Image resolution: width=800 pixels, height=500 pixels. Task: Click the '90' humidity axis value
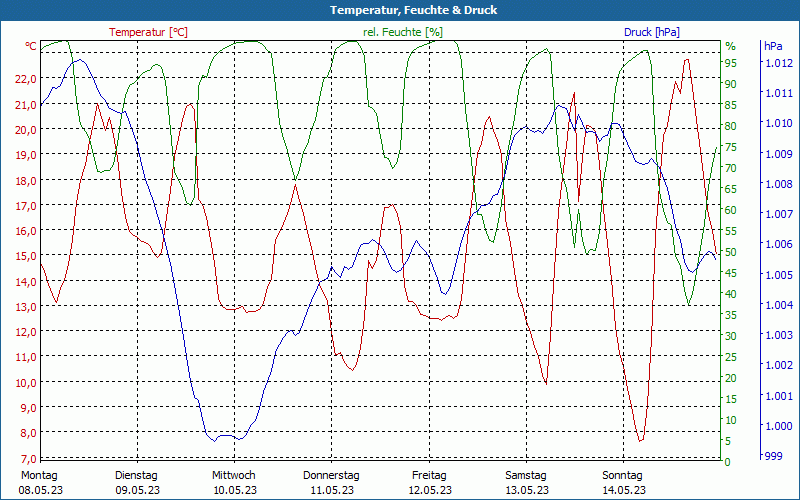[x=731, y=84]
